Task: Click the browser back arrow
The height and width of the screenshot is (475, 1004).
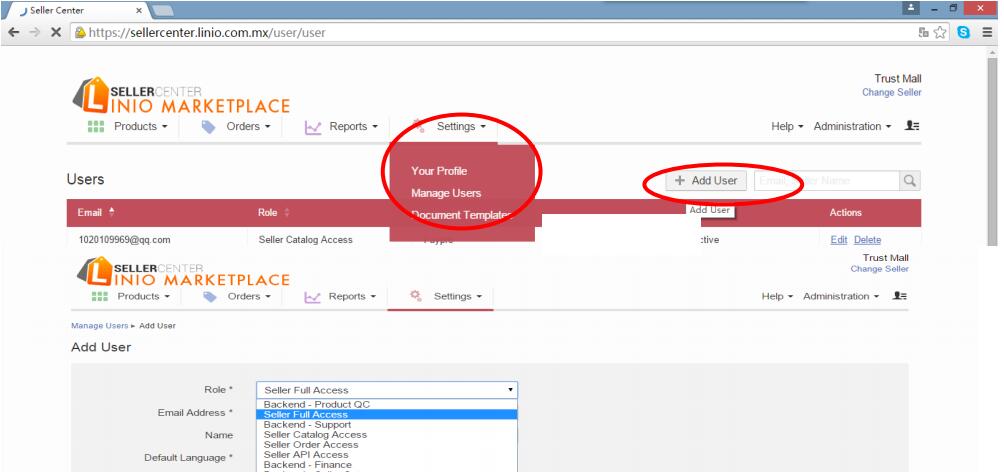Action: pyautogui.click(x=14, y=32)
